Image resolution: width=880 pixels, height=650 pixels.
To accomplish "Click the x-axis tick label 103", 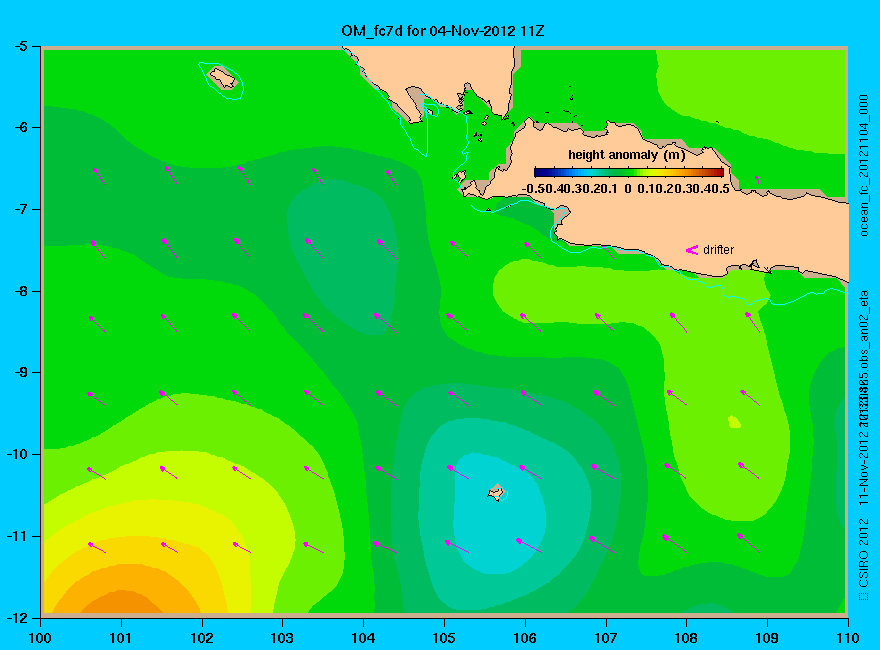I will [x=282, y=638].
